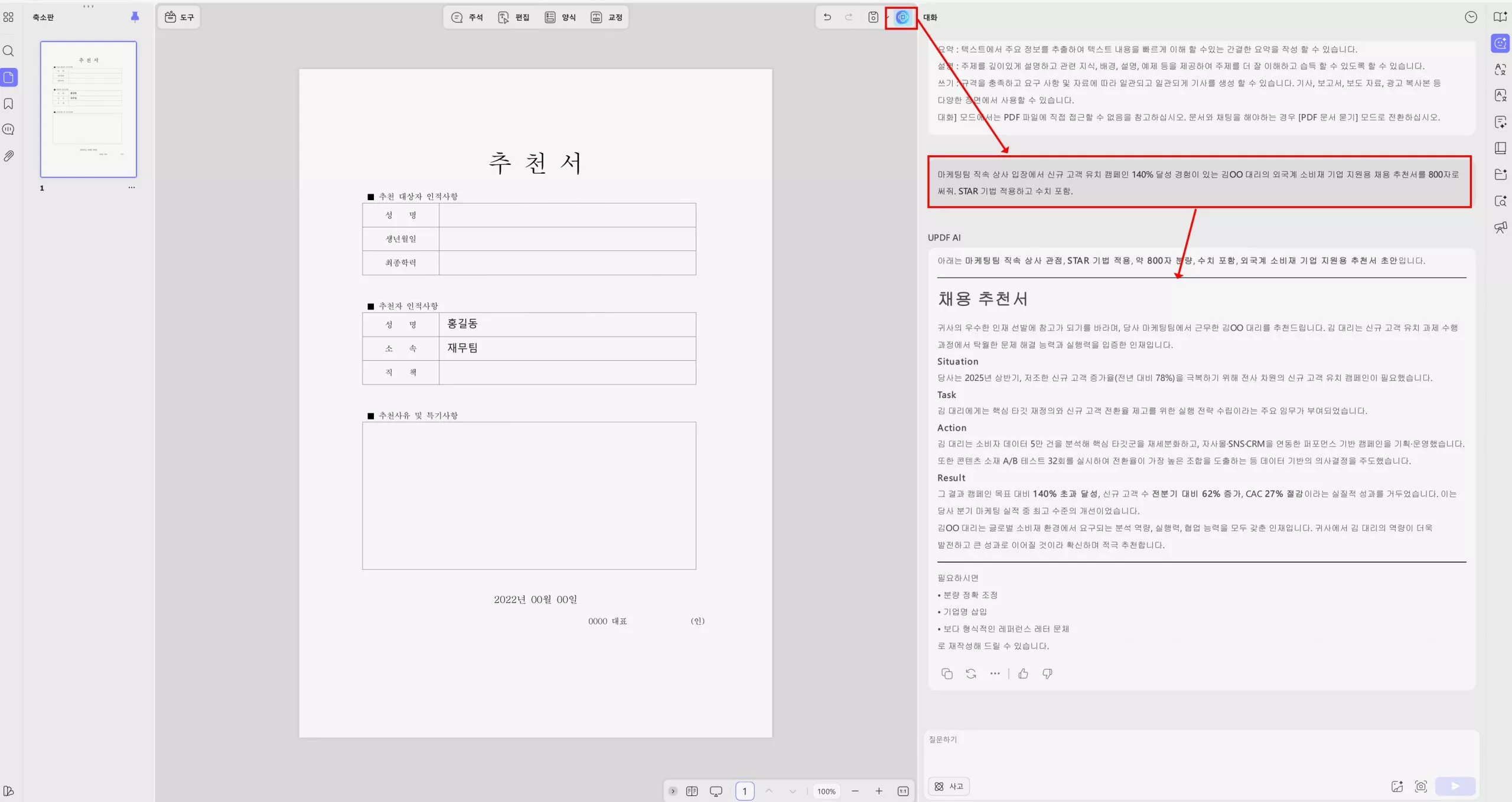Screen dimensions: 1512x802
Task: Select the page 1 thumbnail
Action: 89,110
